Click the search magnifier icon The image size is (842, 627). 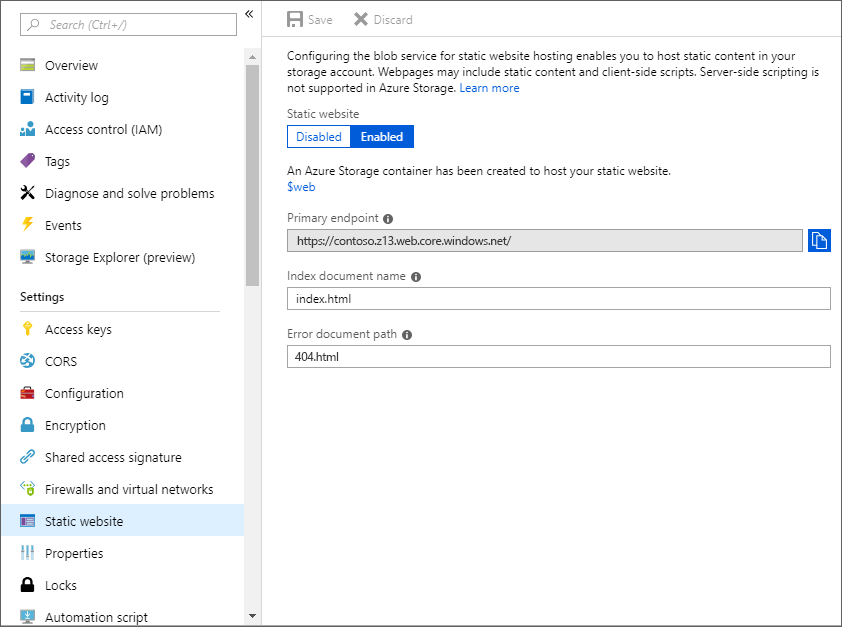click(34, 25)
